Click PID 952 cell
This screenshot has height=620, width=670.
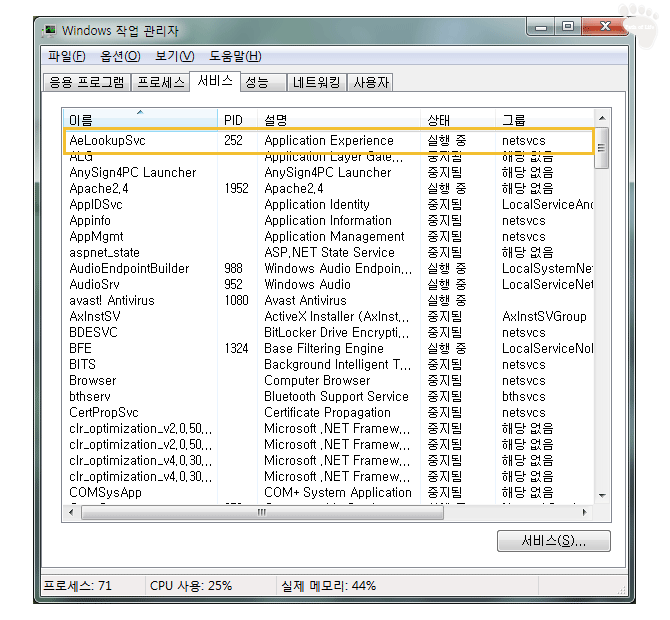coord(233,285)
